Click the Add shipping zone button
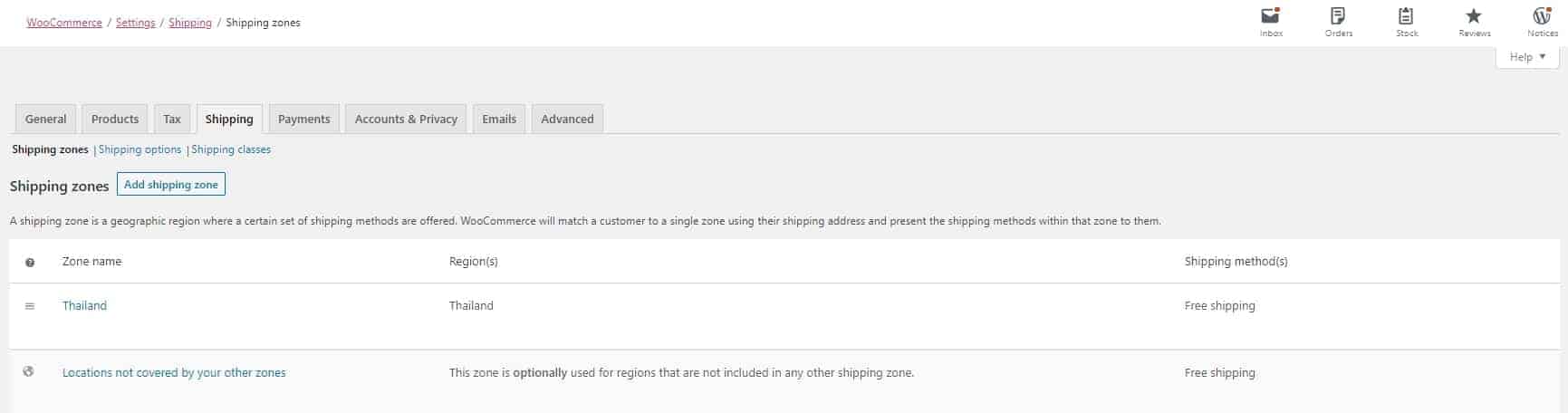 [171, 185]
